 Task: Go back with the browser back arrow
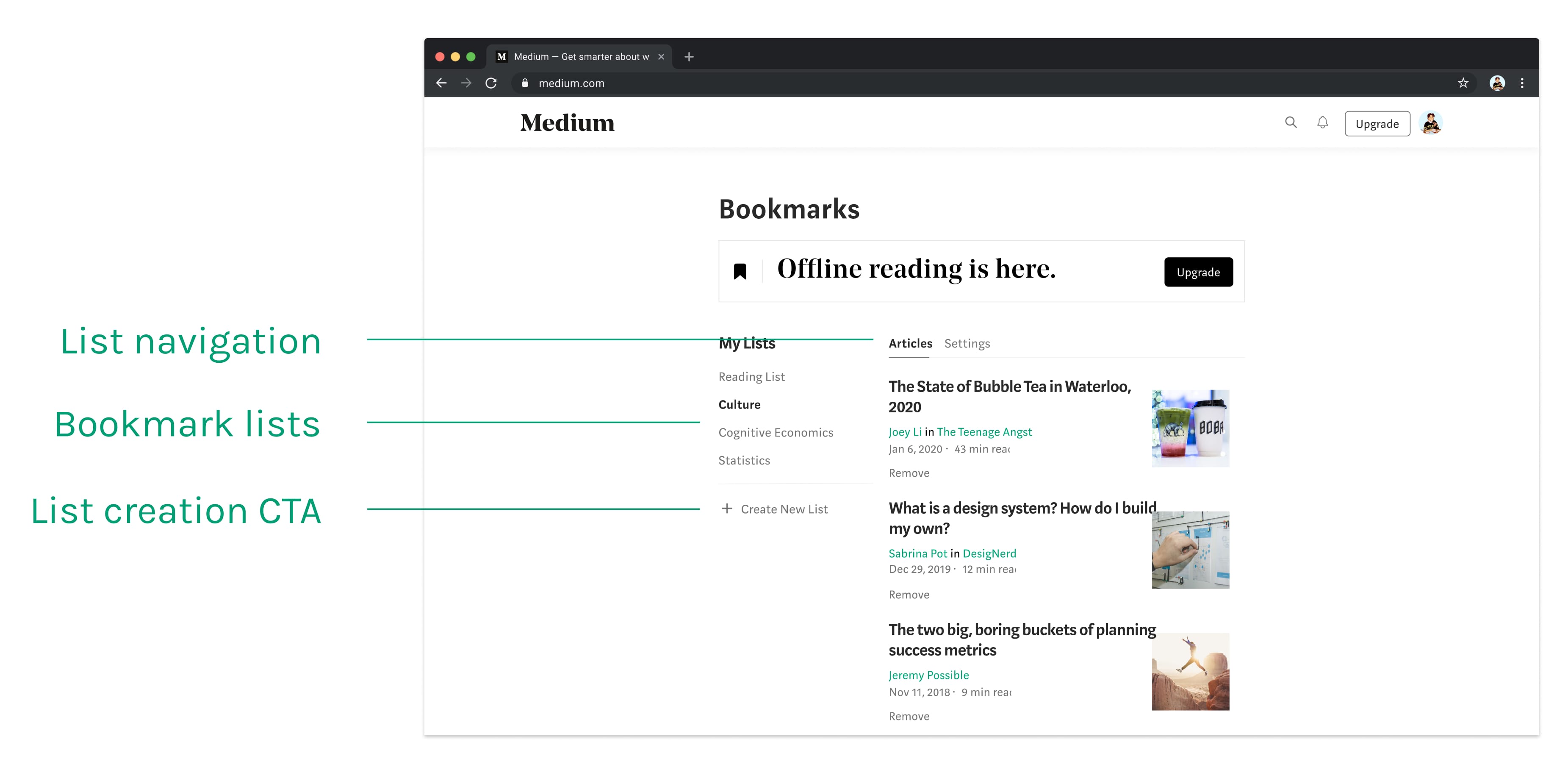tap(441, 83)
